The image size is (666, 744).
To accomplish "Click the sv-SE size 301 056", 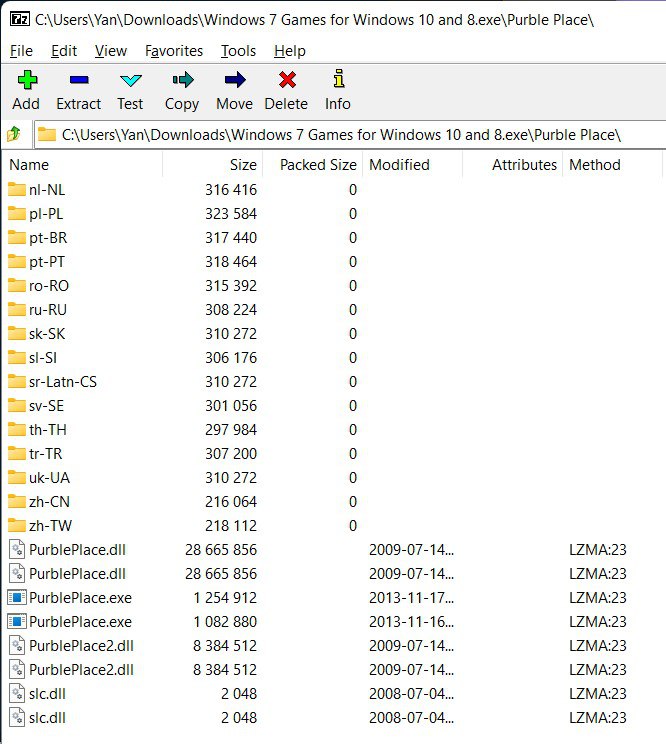I will tap(231, 405).
